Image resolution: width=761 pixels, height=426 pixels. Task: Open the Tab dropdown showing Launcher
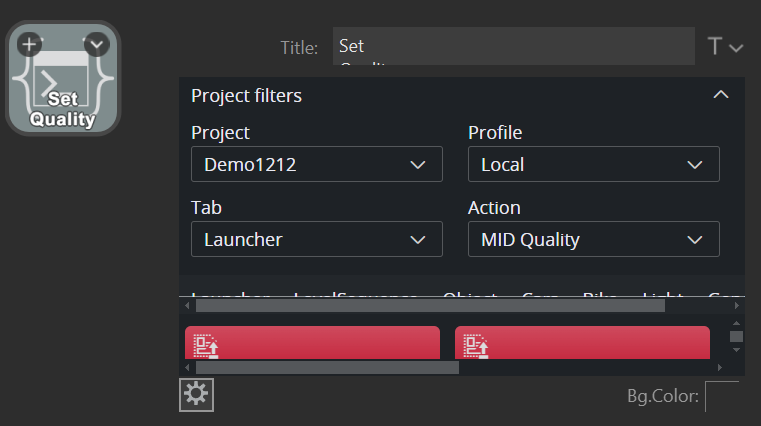[x=316, y=239]
